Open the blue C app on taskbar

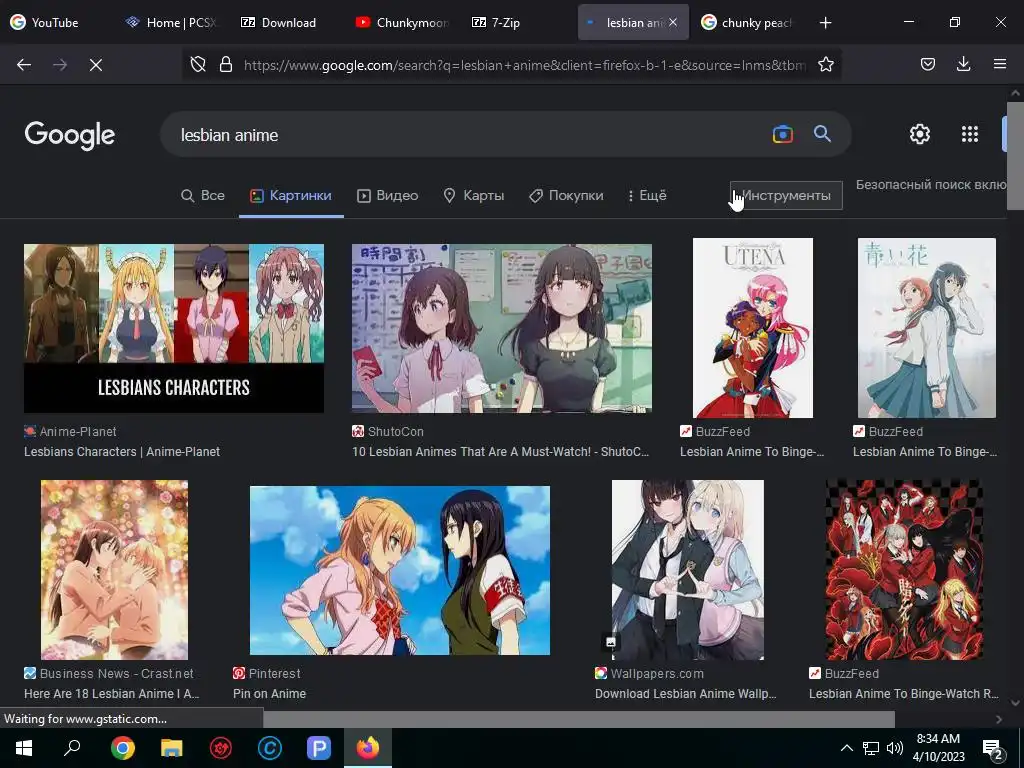point(270,748)
